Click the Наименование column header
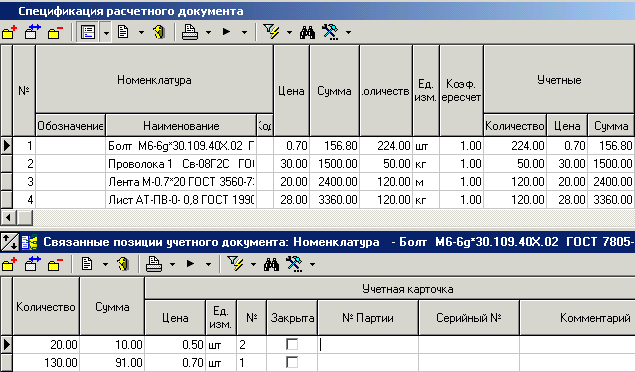 pyautogui.click(x=181, y=126)
